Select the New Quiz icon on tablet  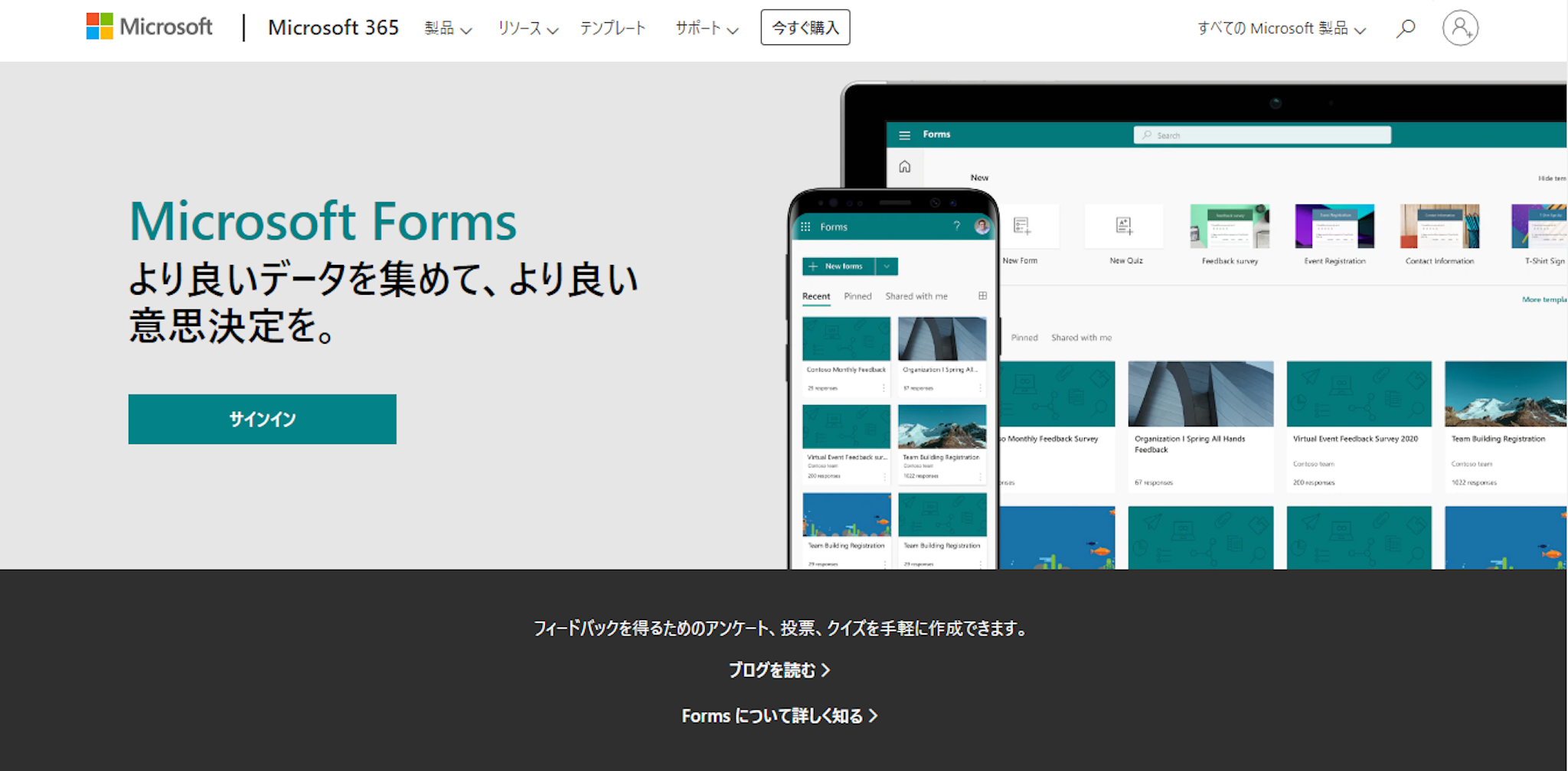point(1124,226)
